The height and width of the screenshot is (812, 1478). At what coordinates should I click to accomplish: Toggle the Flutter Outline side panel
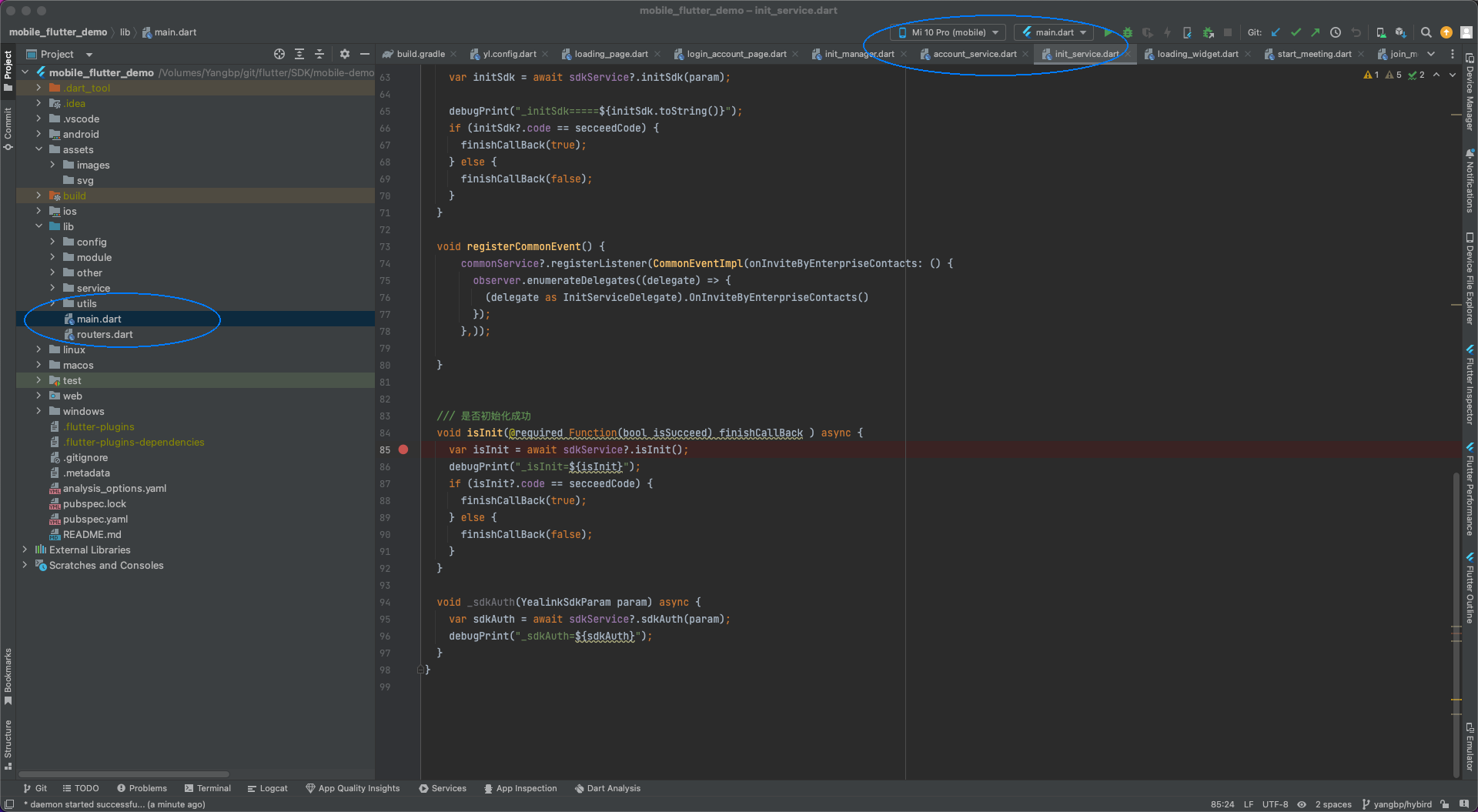click(1470, 587)
